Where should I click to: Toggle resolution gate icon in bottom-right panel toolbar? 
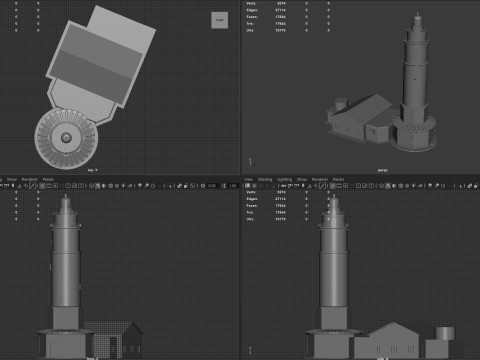[345, 186]
